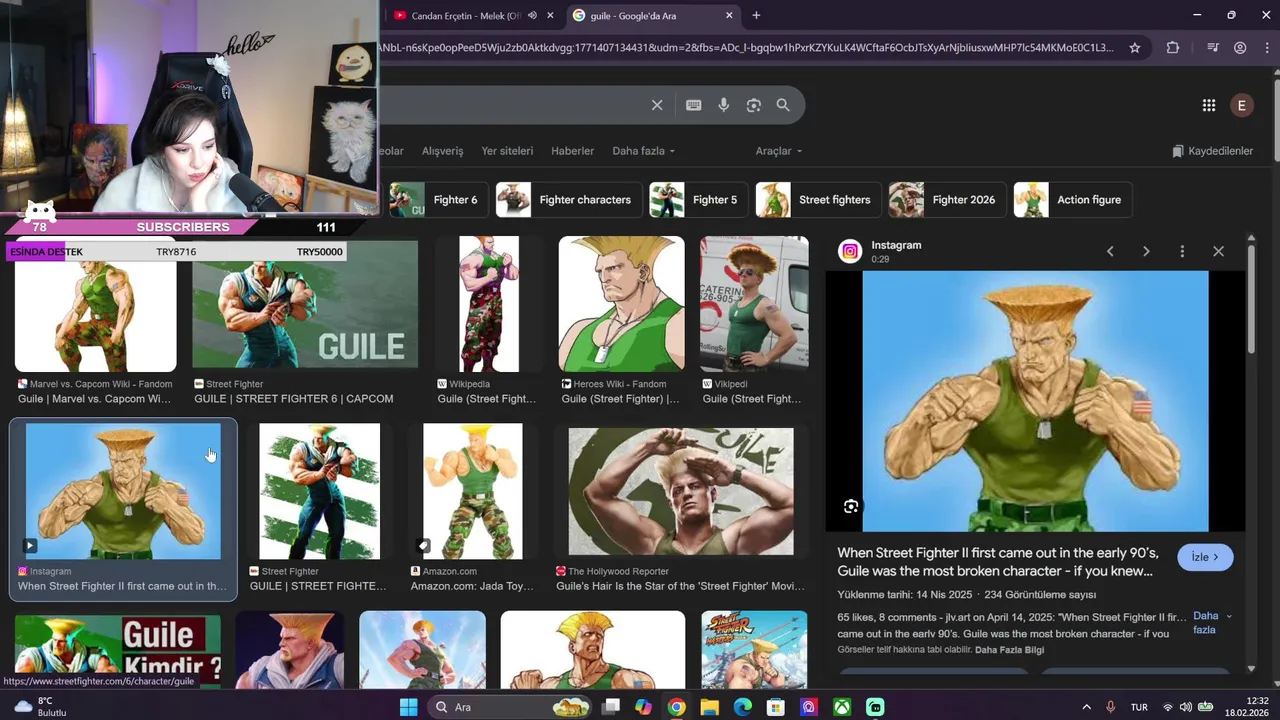1280x720 pixels.
Task: Go to next image in preview panel
Action: click(x=1146, y=251)
